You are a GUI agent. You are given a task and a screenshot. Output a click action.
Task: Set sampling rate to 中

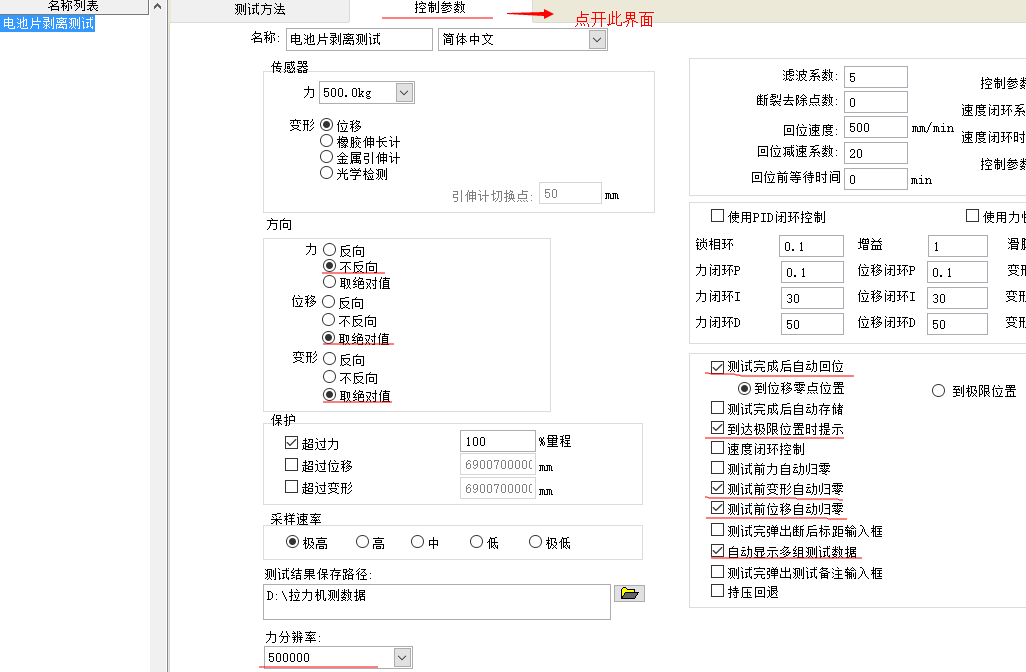point(417,542)
